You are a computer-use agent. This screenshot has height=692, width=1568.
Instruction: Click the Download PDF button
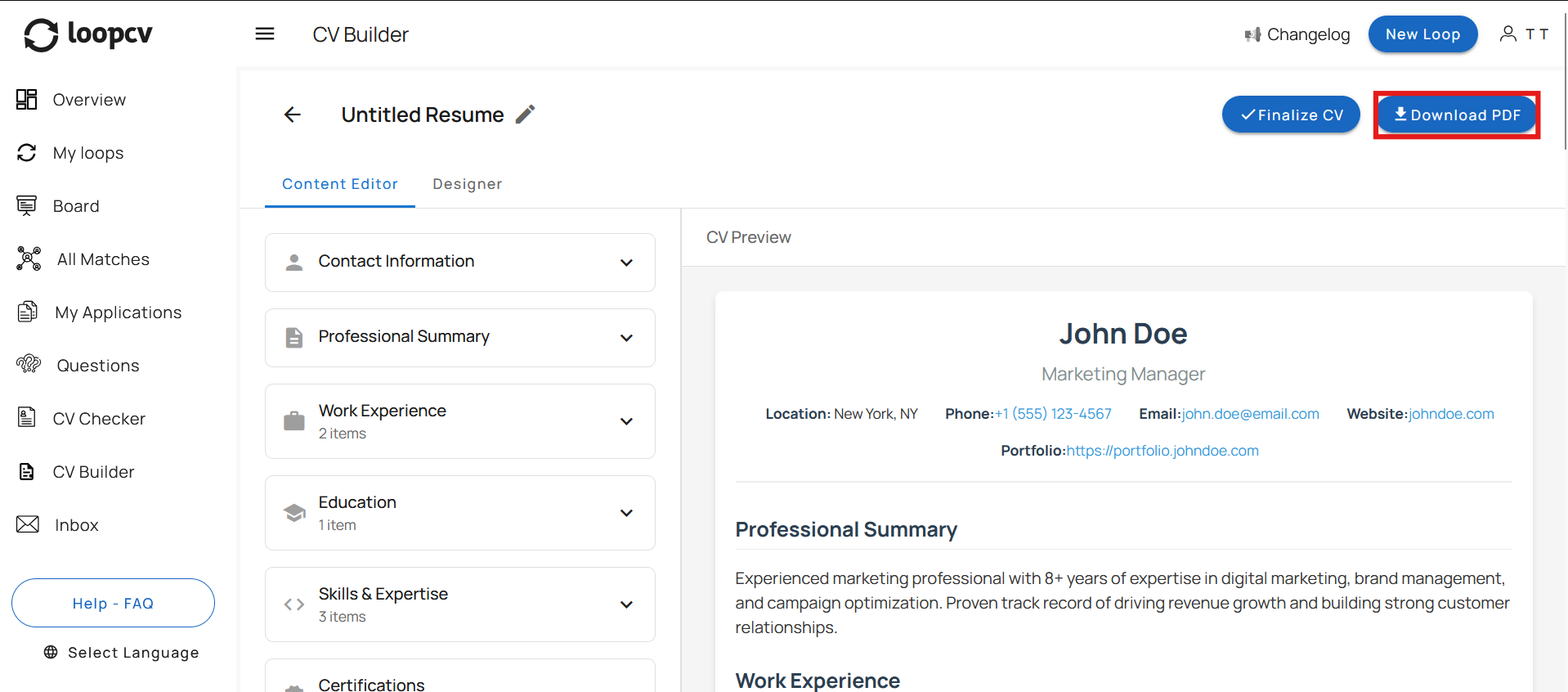(x=1456, y=115)
